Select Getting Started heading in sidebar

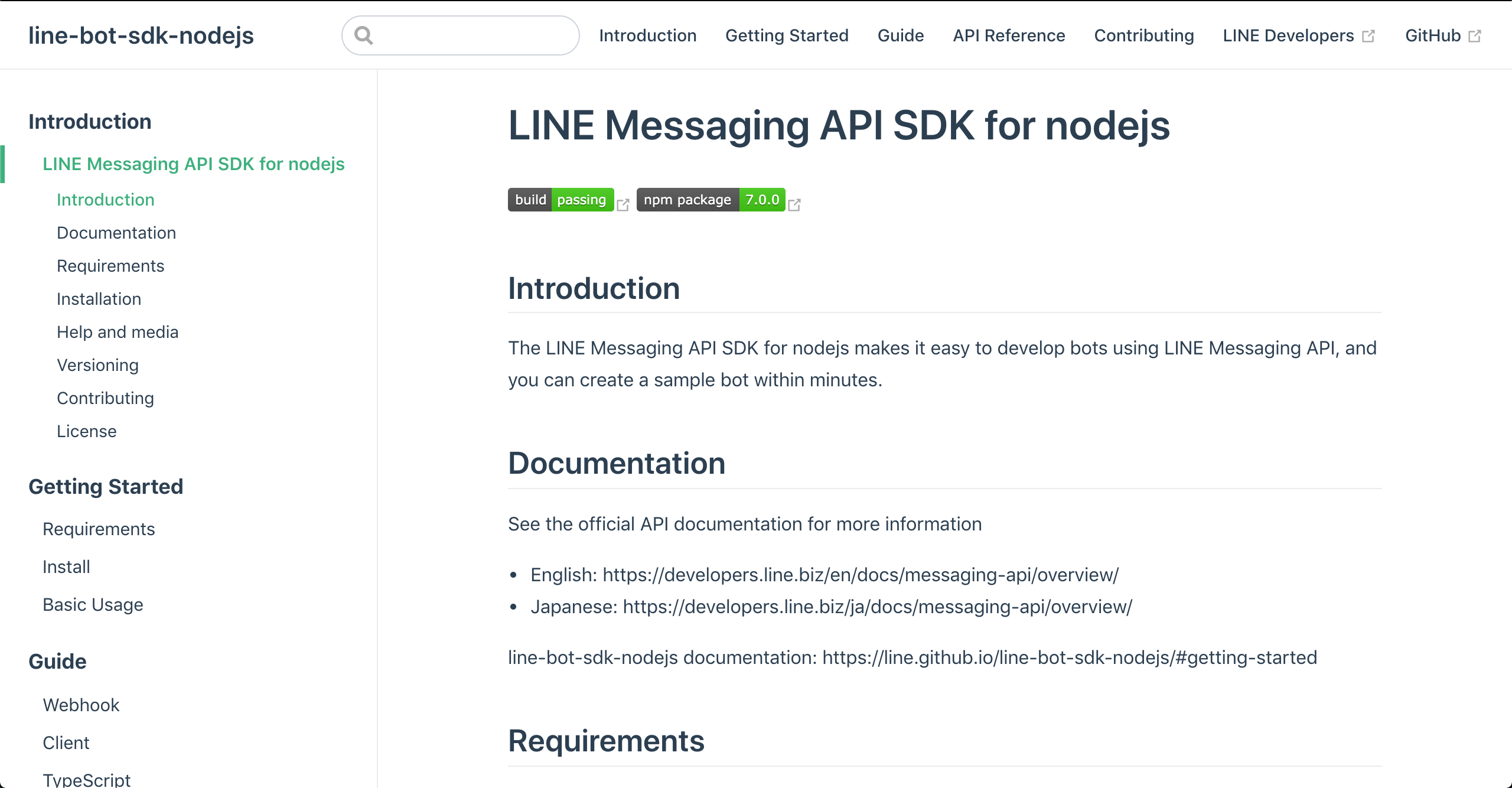click(106, 487)
